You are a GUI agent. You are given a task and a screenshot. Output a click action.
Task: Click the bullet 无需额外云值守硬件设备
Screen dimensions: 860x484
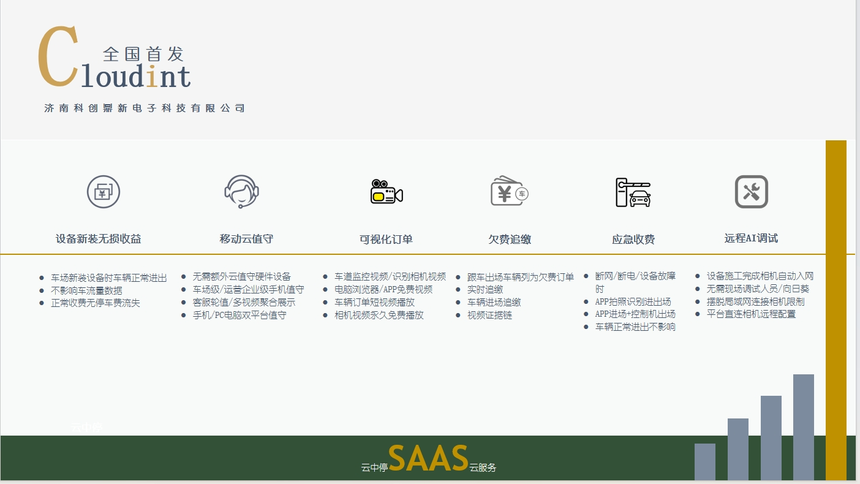241,277
